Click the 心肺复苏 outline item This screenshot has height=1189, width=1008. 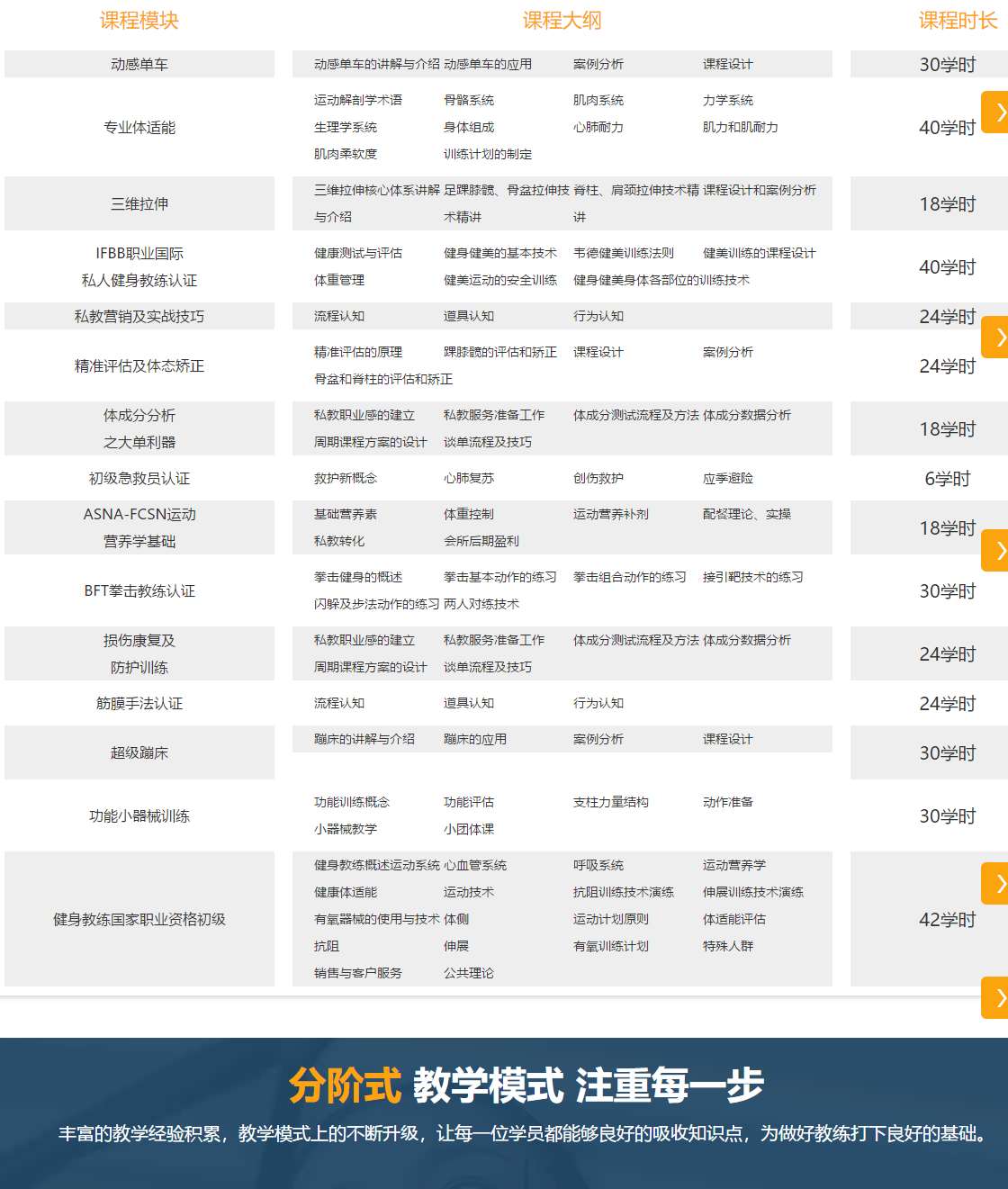point(469,479)
